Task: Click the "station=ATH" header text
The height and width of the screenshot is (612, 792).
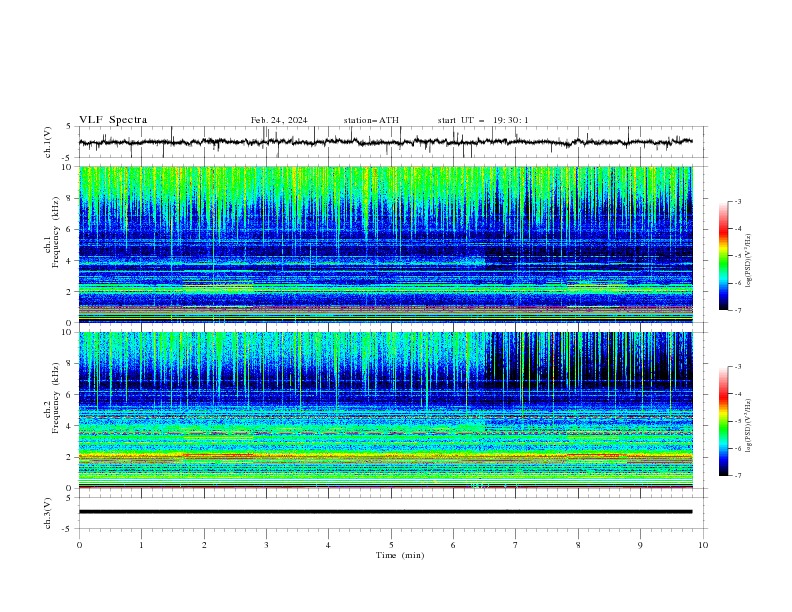Action: (371, 120)
